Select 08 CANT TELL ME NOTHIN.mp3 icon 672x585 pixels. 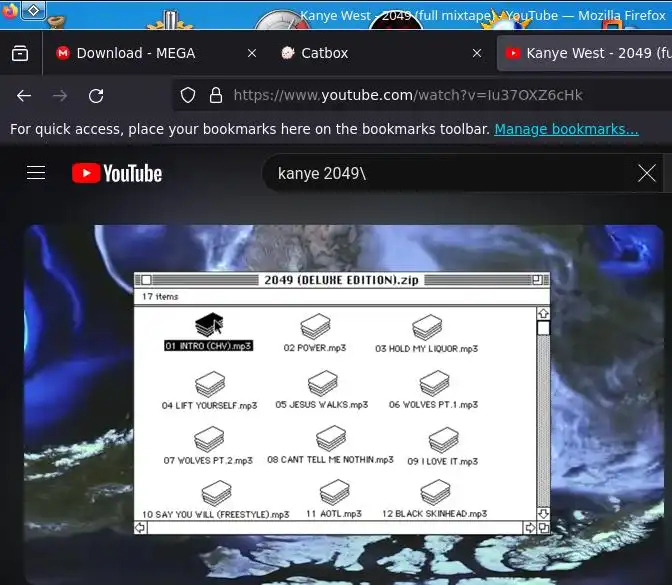331,438
